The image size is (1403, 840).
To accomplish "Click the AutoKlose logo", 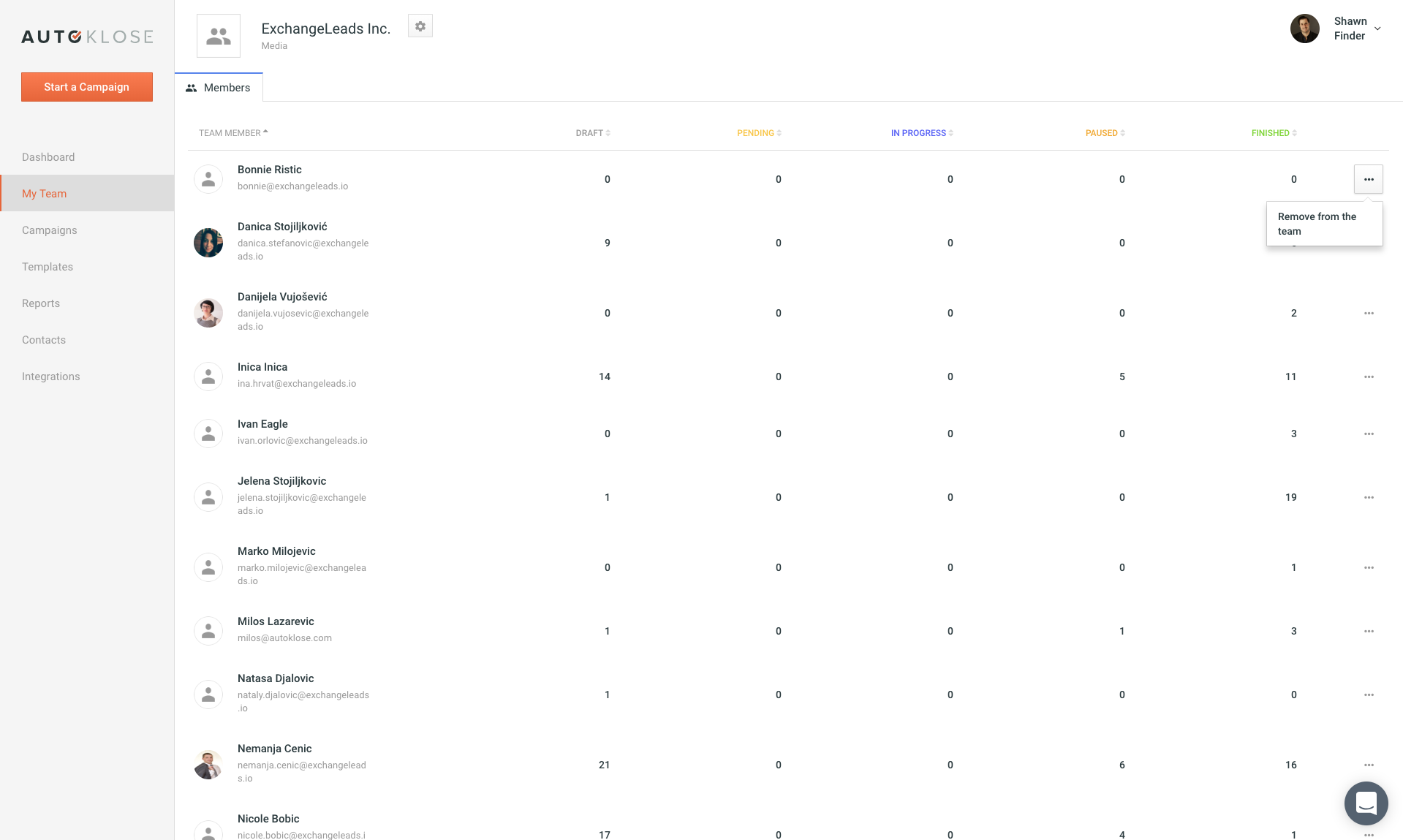I will [x=87, y=37].
